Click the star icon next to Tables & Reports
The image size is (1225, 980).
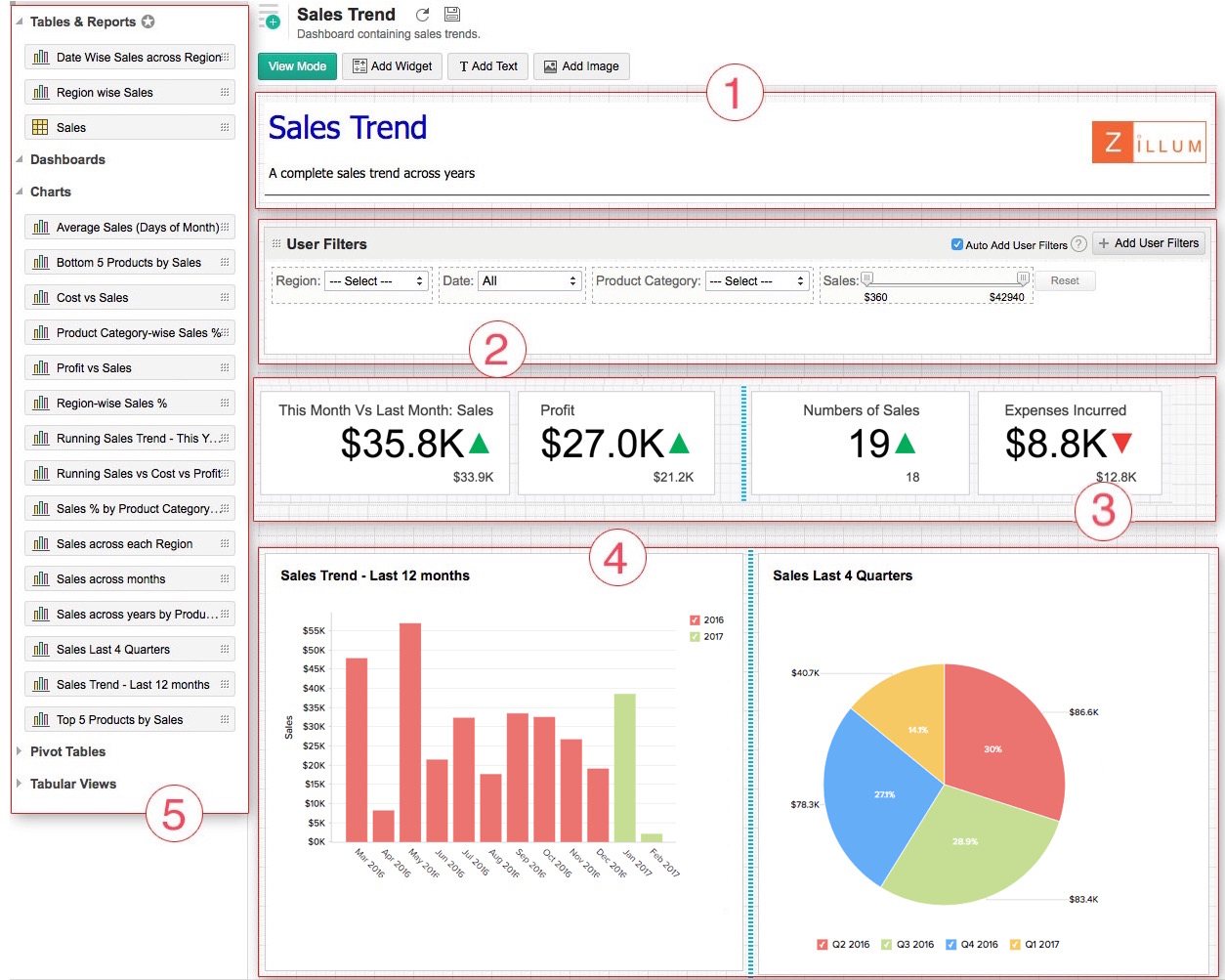[148, 21]
